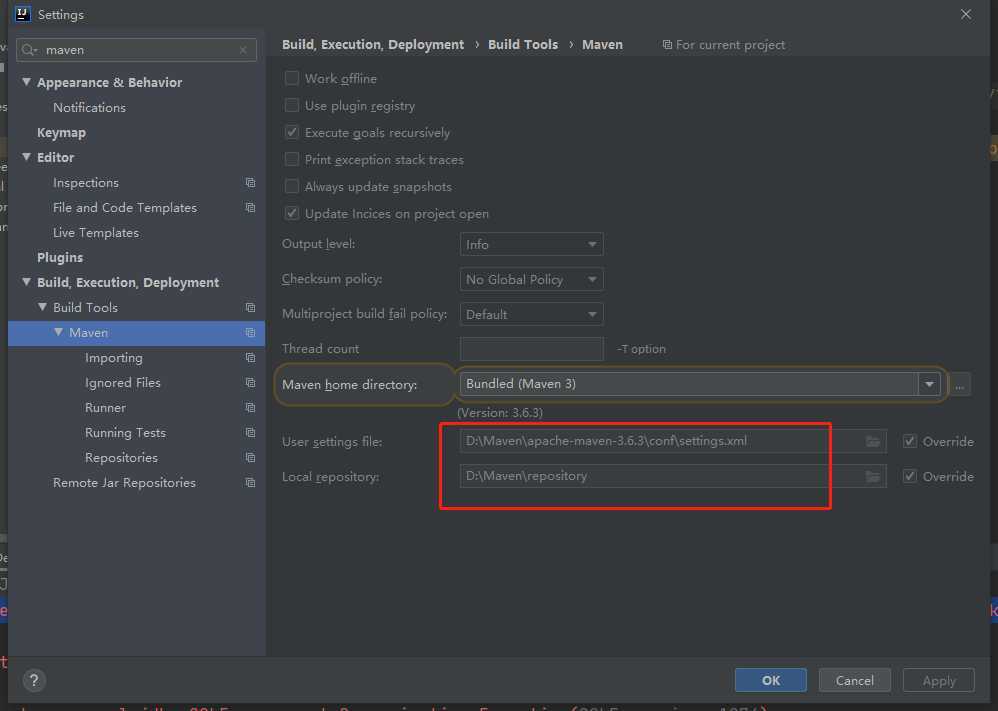Collapse the Maven tree node
Screen dimensions: 998x711
tap(59, 332)
